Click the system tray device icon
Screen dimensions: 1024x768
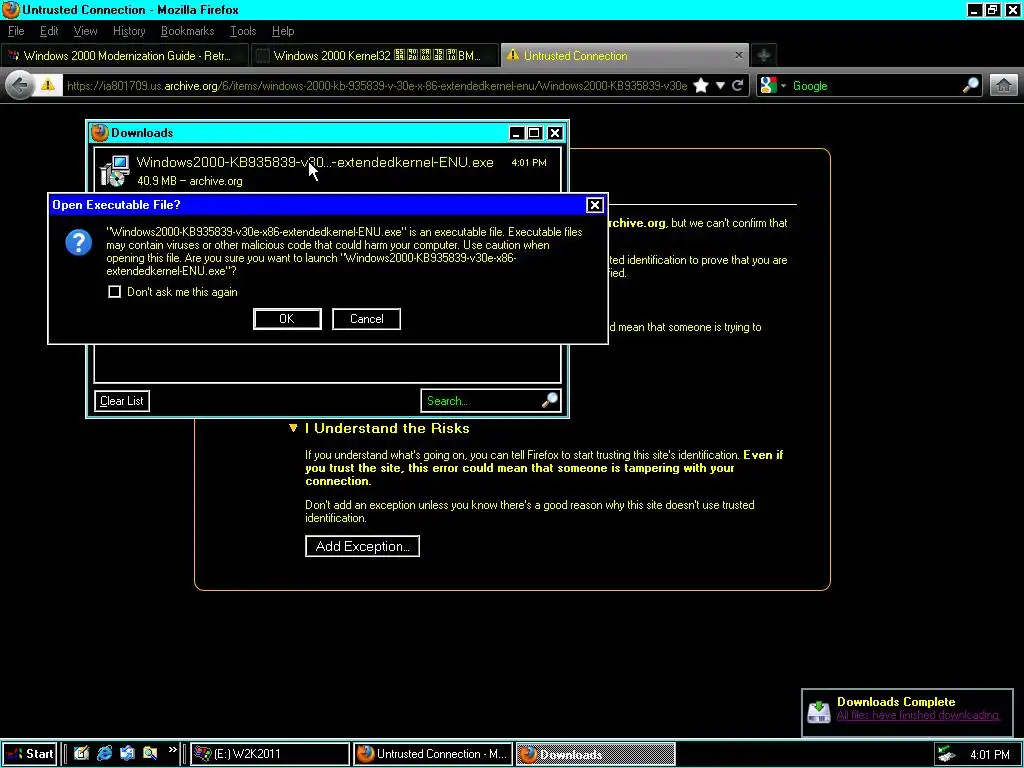tap(946, 754)
